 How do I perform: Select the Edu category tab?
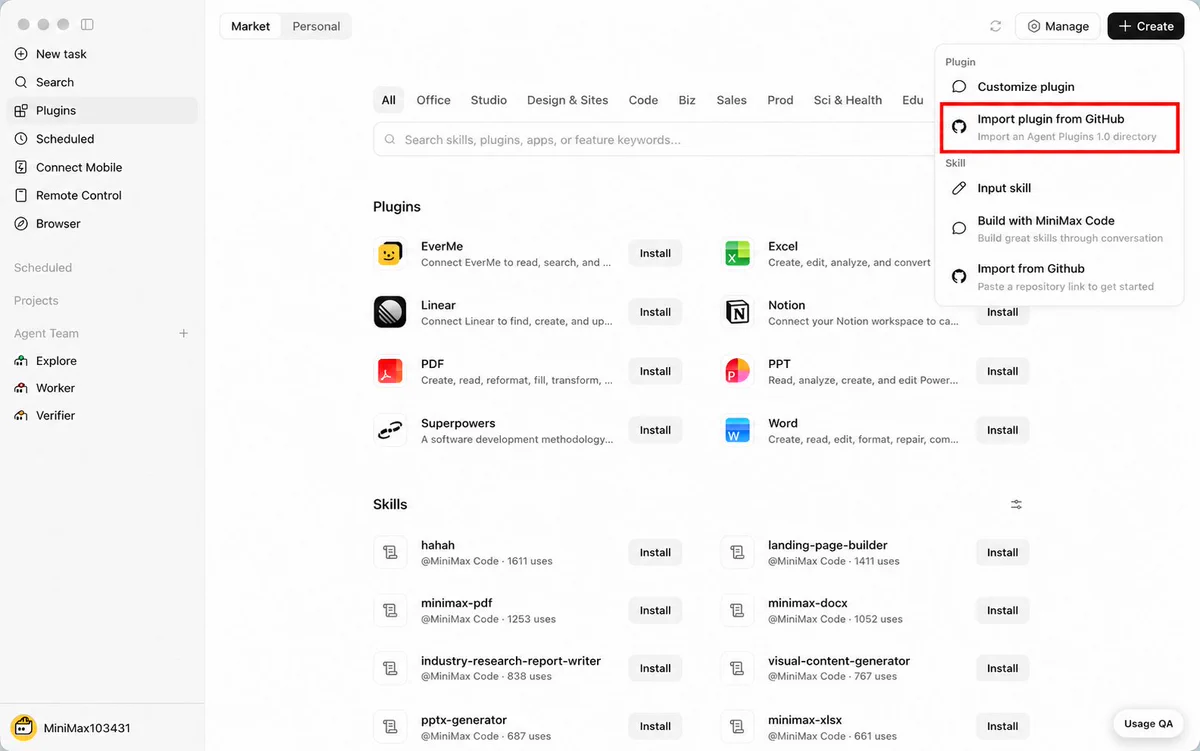[912, 100]
